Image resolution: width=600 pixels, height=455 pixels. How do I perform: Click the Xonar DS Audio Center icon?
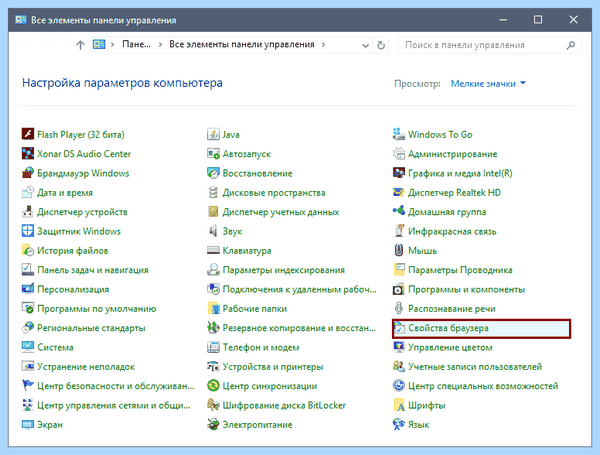pos(28,153)
